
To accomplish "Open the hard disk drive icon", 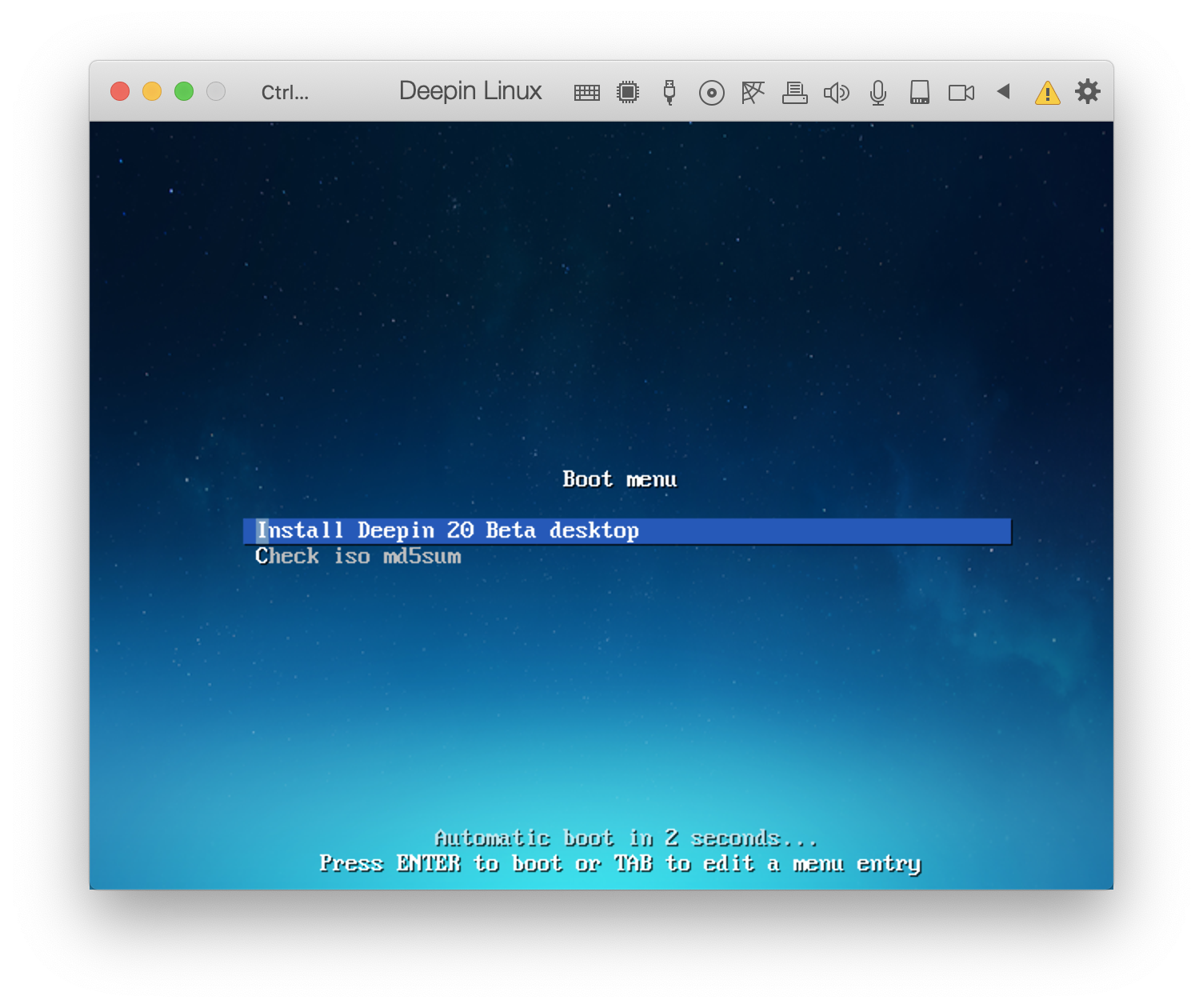I will tap(920, 93).
